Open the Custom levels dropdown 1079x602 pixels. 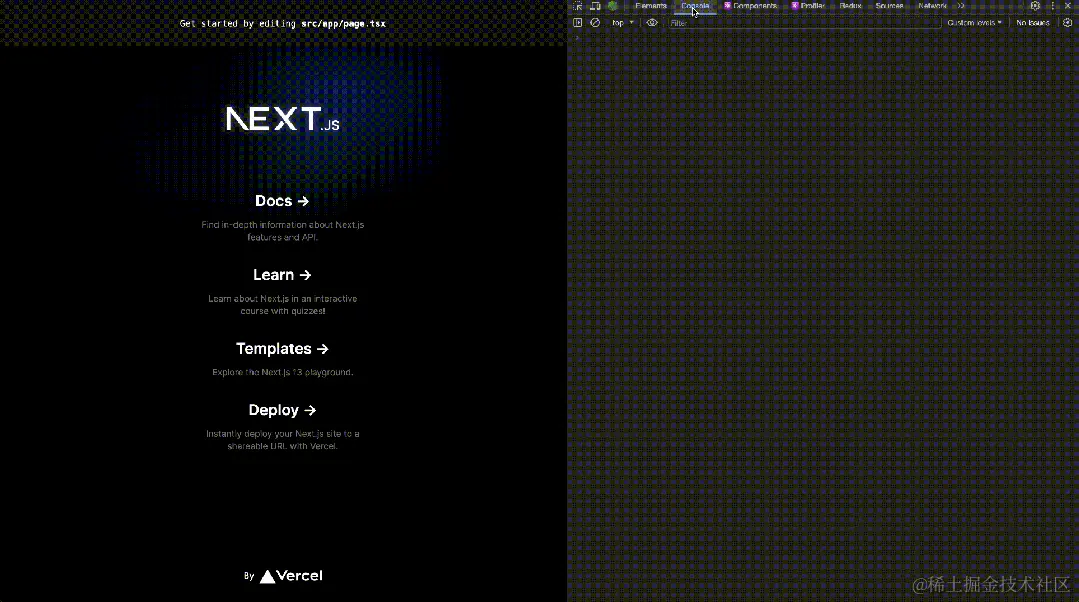point(974,23)
